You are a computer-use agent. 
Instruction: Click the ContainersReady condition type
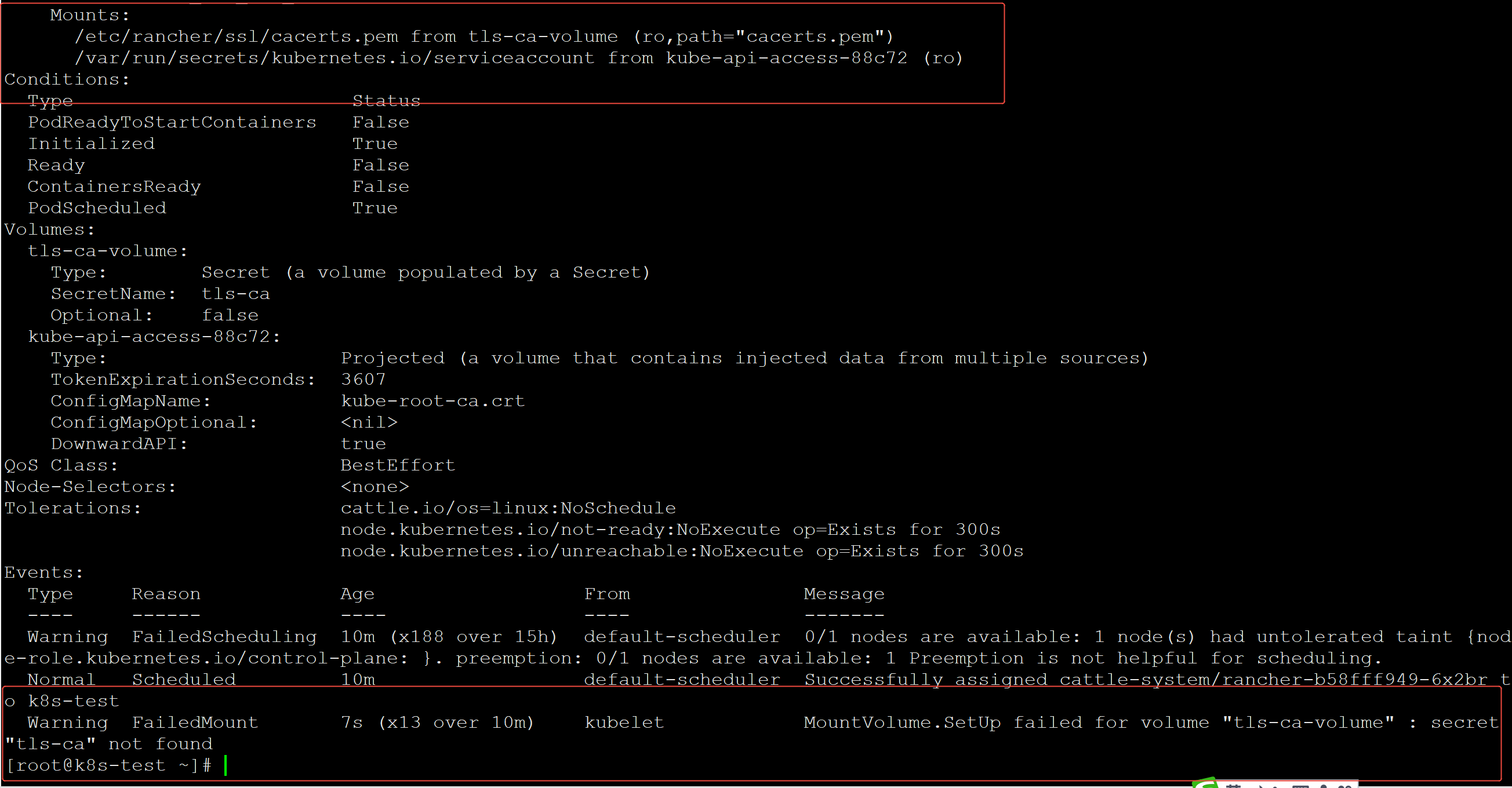click(x=114, y=187)
